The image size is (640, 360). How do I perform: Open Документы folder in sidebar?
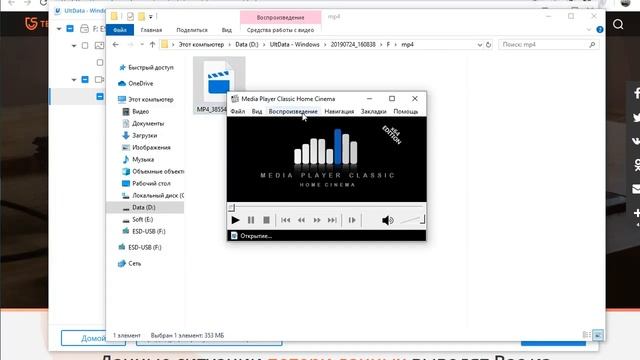148,123
